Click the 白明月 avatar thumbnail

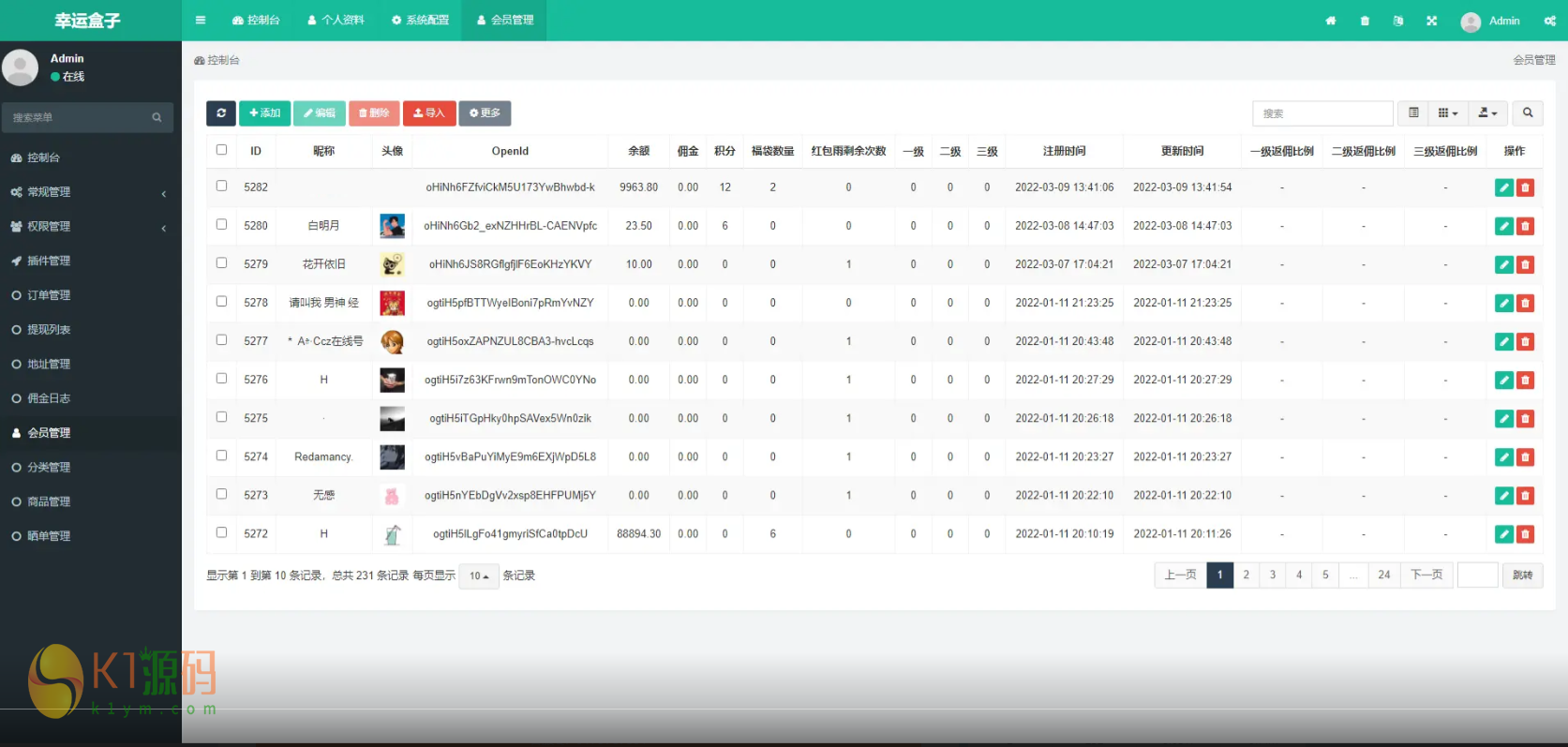click(392, 226)
